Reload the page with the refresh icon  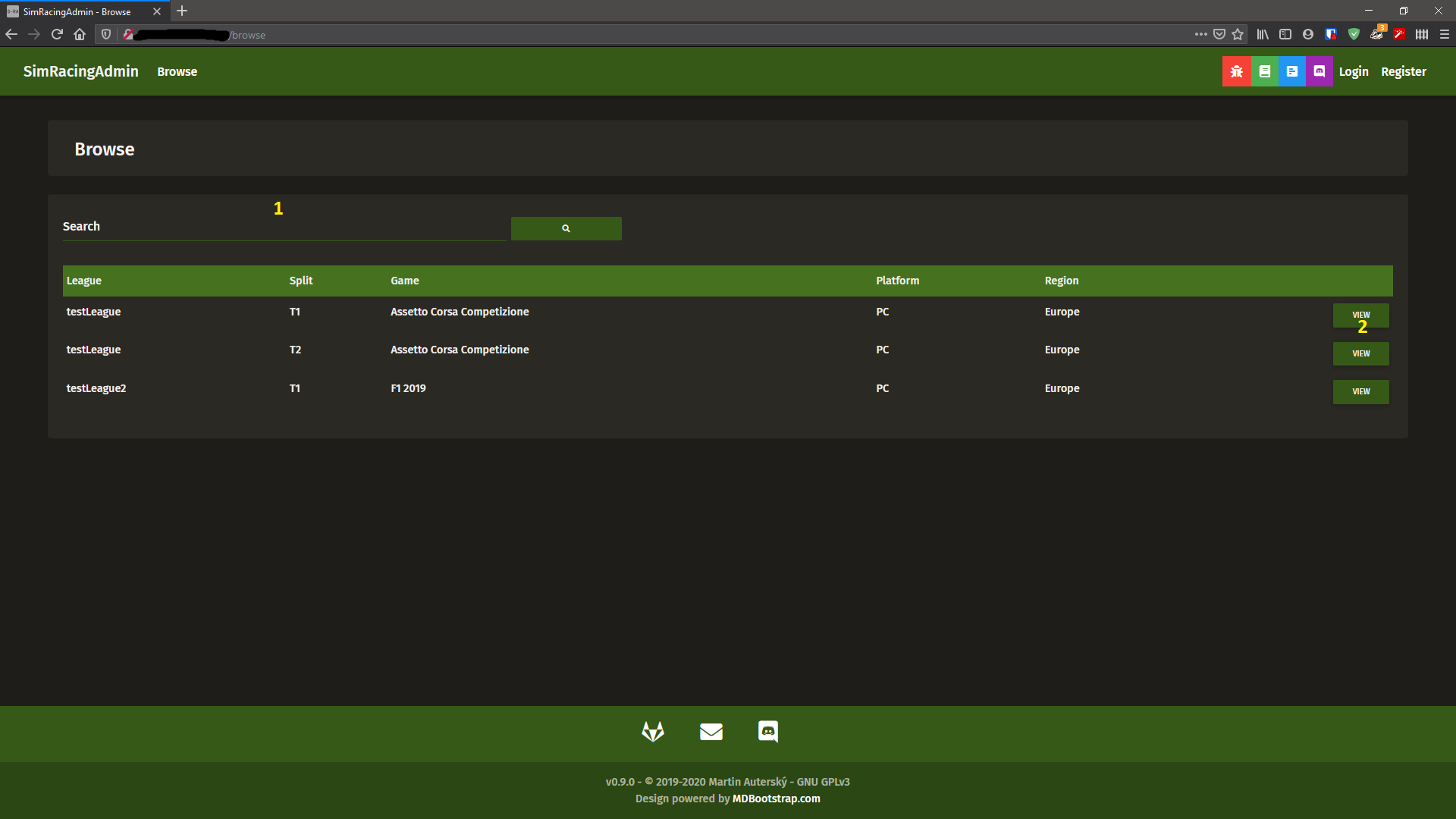[57, 34]
